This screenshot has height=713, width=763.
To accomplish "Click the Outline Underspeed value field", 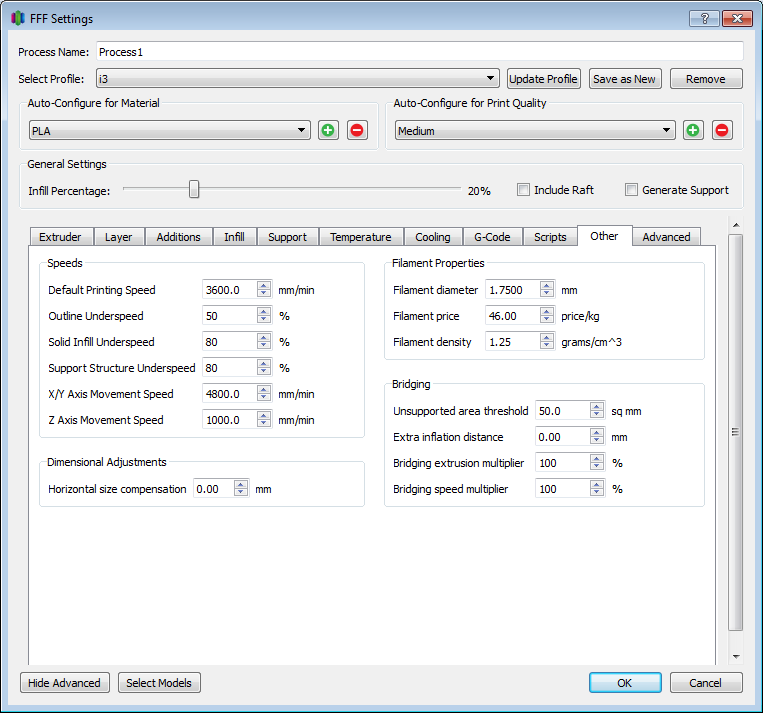I will [230, 316].
